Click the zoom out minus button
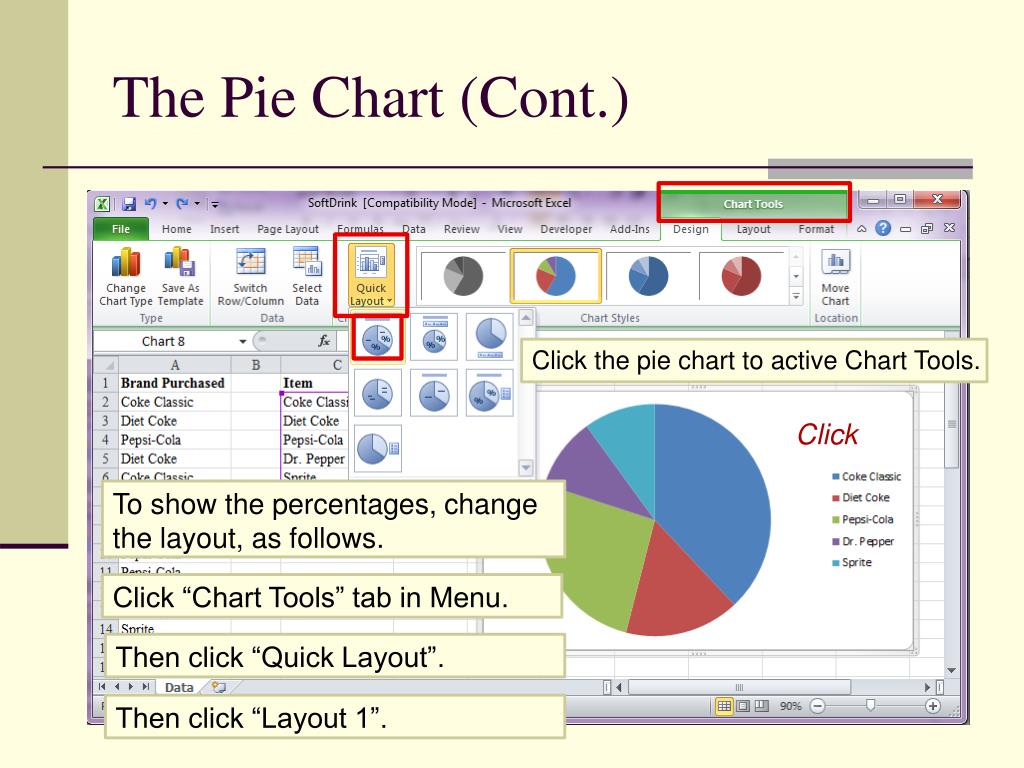1024x768 pixels. point(818,706)
